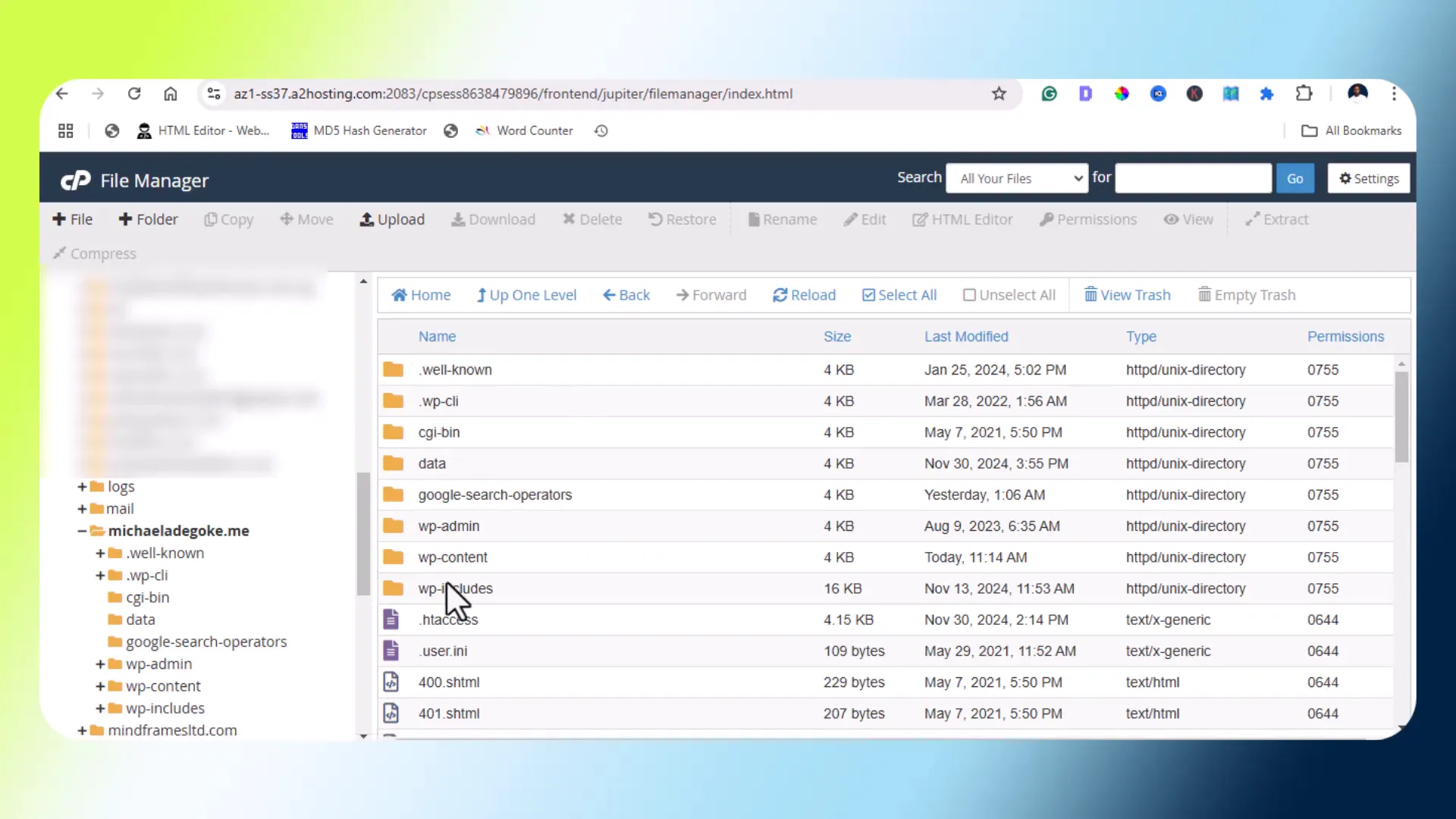Click Reload in the file pane
Image resolution: width=1456 pixels, height=819 pixels.
805,295
